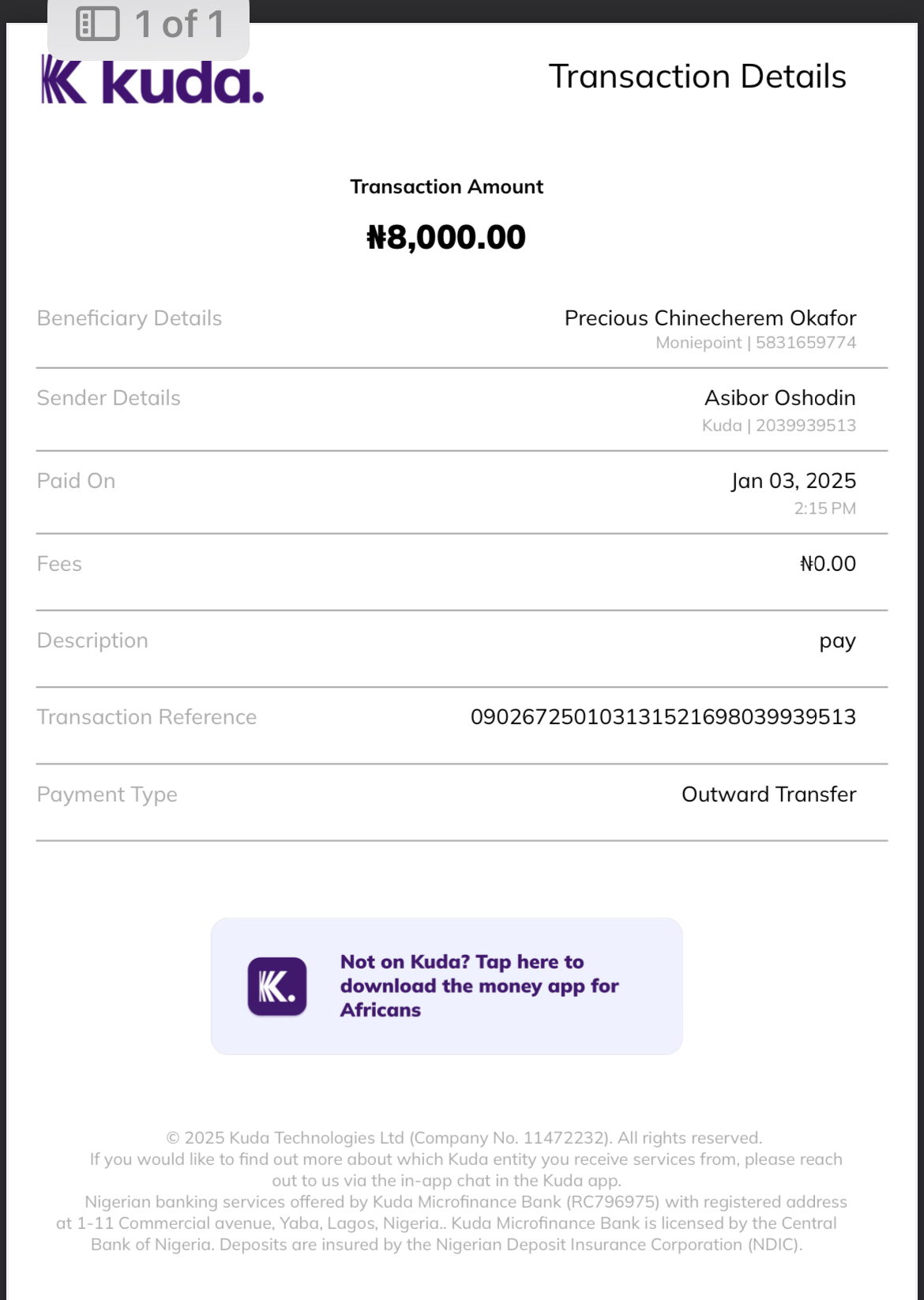Click the Kuda Technologies copyright footer line
This screenshot has height=1300, width=924.
click(x=464, y=1138)
